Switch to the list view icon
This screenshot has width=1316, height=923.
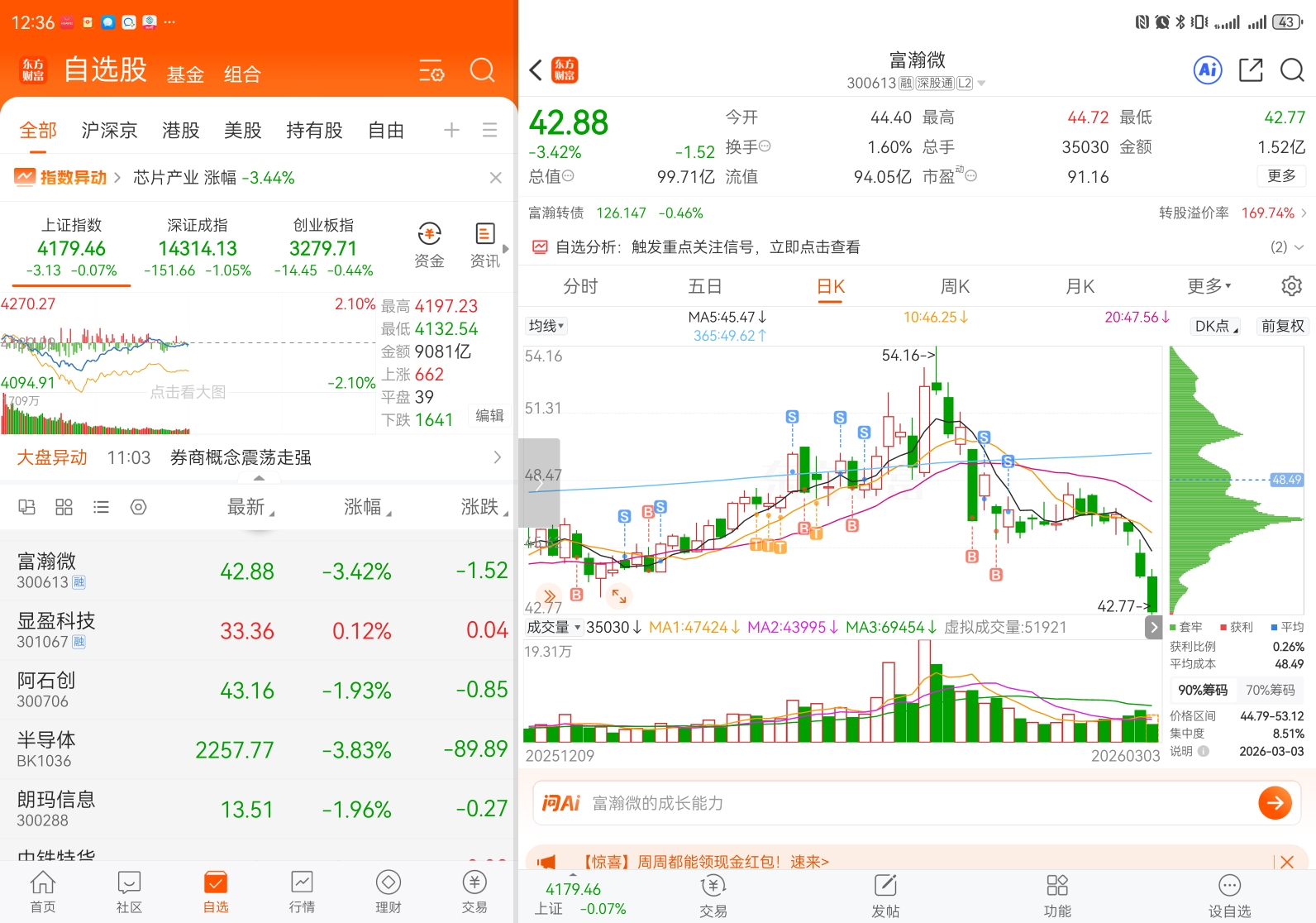tap(101, 507)
